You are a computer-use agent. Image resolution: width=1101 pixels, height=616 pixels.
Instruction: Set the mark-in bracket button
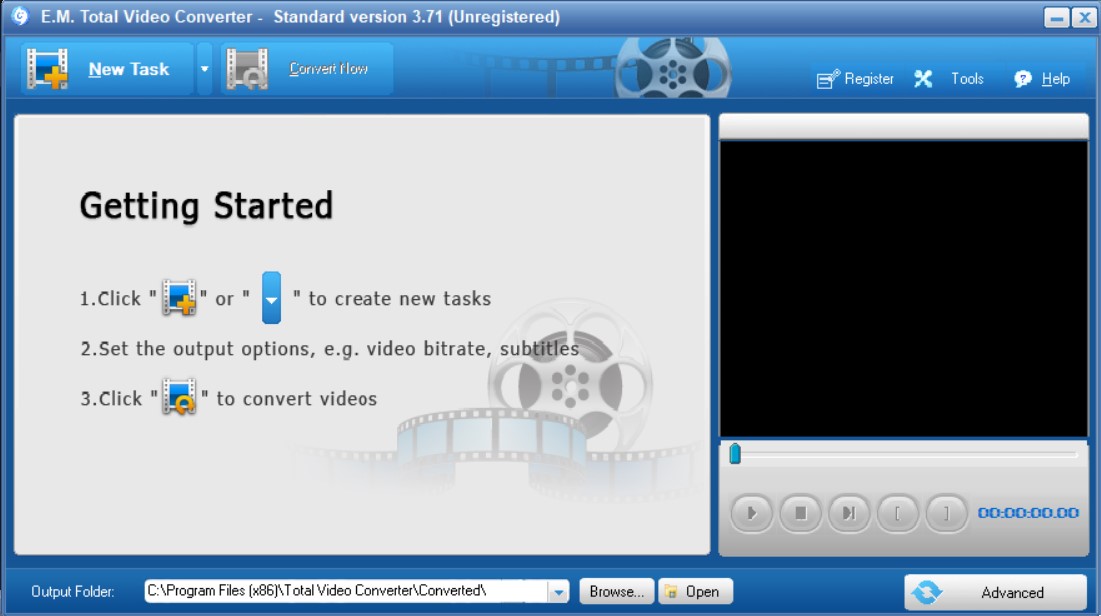tap(898, 513)
